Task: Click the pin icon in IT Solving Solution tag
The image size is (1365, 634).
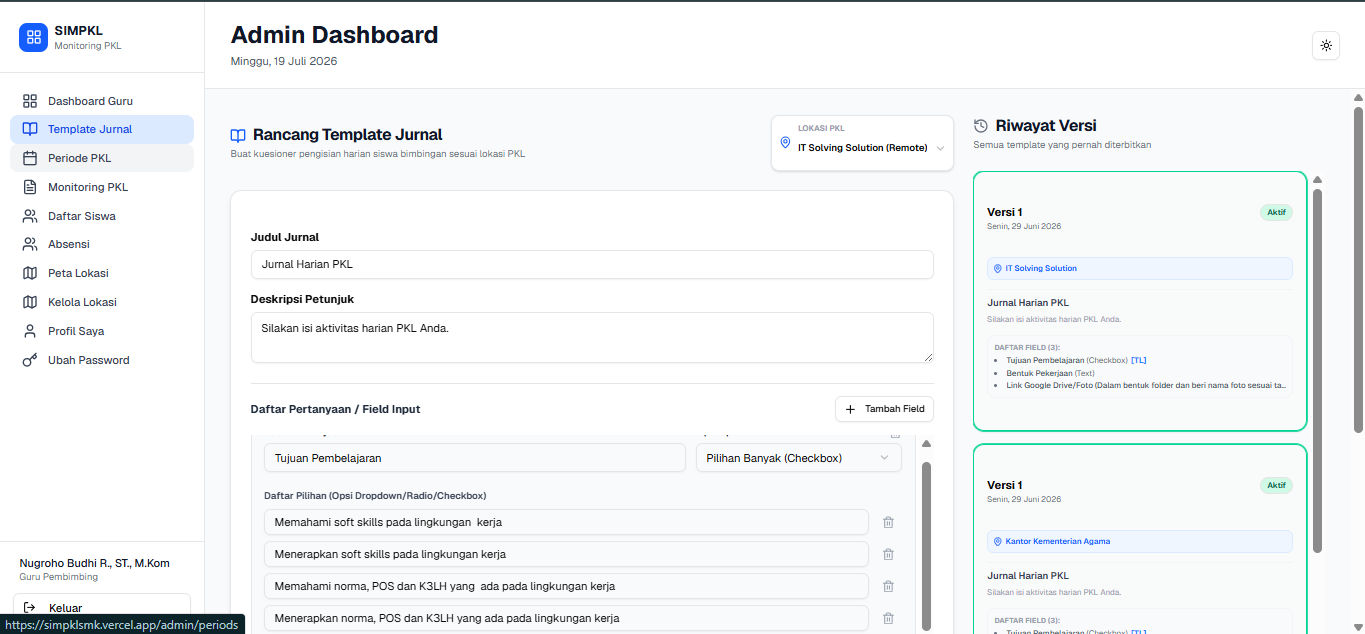Action: (x=998, y=268)
